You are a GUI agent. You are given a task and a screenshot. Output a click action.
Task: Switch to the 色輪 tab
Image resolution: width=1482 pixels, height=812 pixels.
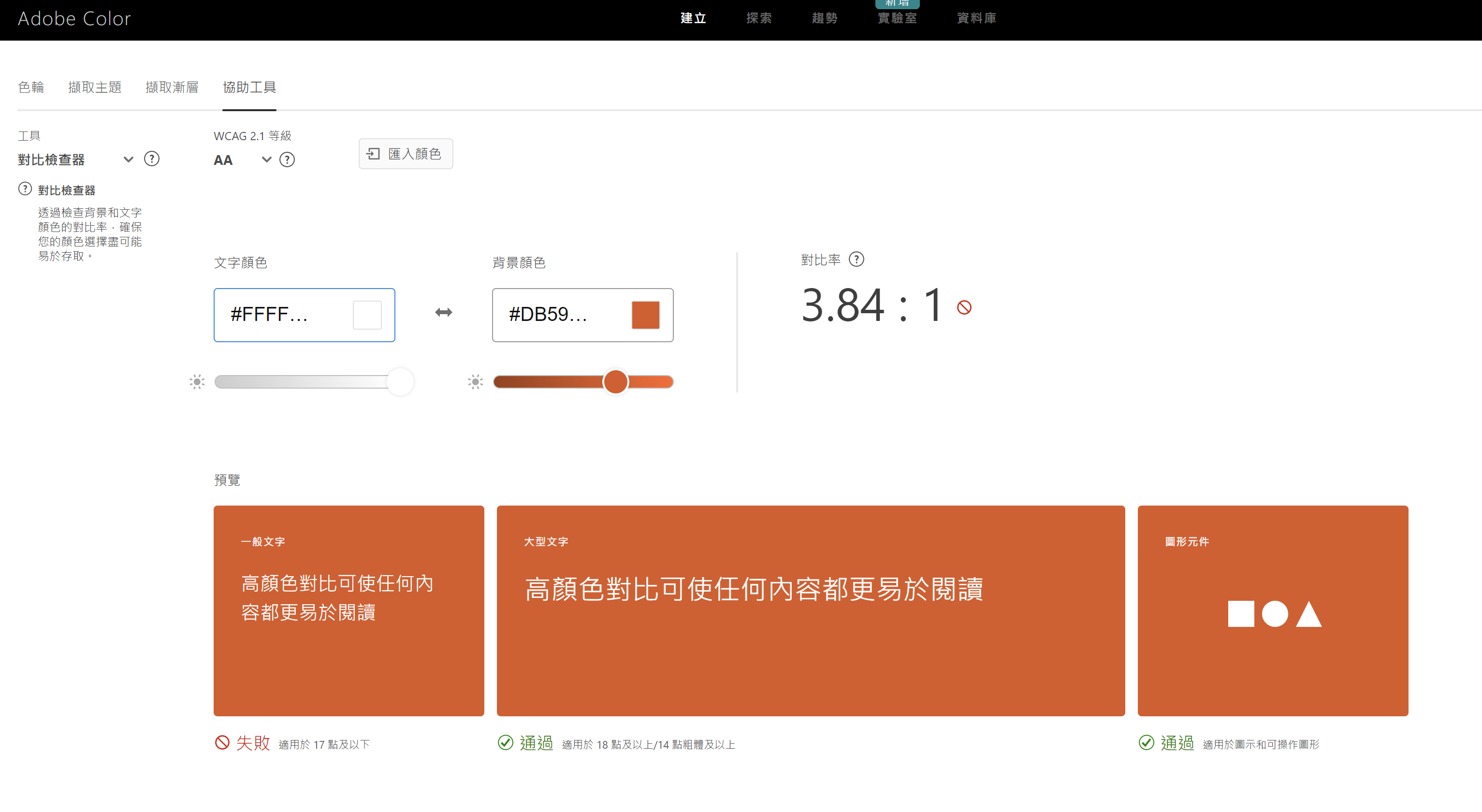tap(31, 87)
